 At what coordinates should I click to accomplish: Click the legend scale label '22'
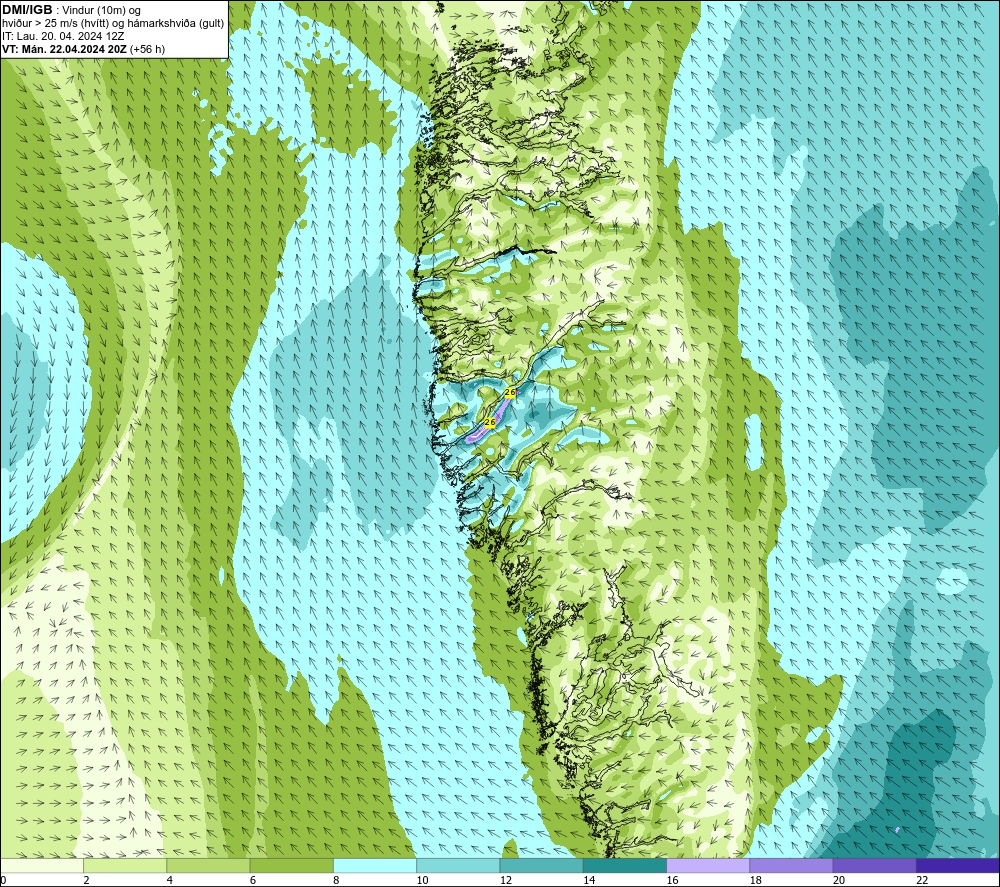pyautogui.click(x=922, y=880)
